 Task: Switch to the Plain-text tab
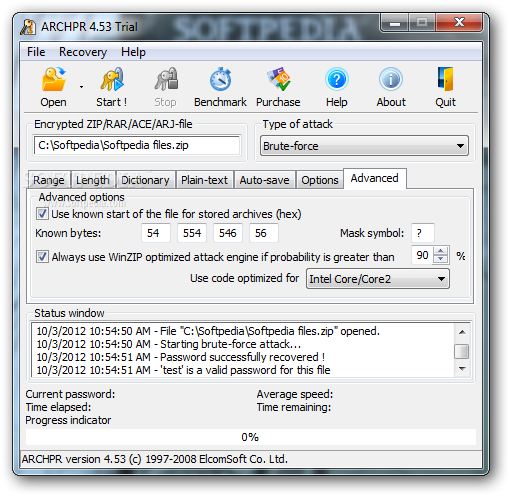[x=204, y=180]
